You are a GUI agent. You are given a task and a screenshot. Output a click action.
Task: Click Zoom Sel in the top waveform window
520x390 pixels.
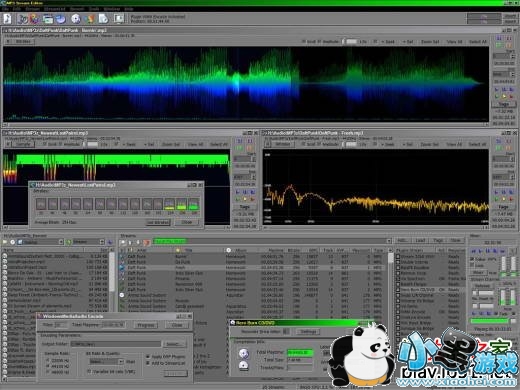click(x=430, y=42)
